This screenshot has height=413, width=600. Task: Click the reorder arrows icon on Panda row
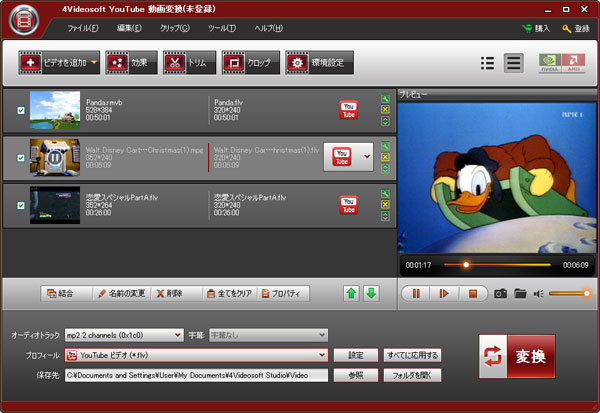click(x=385, y=121)
